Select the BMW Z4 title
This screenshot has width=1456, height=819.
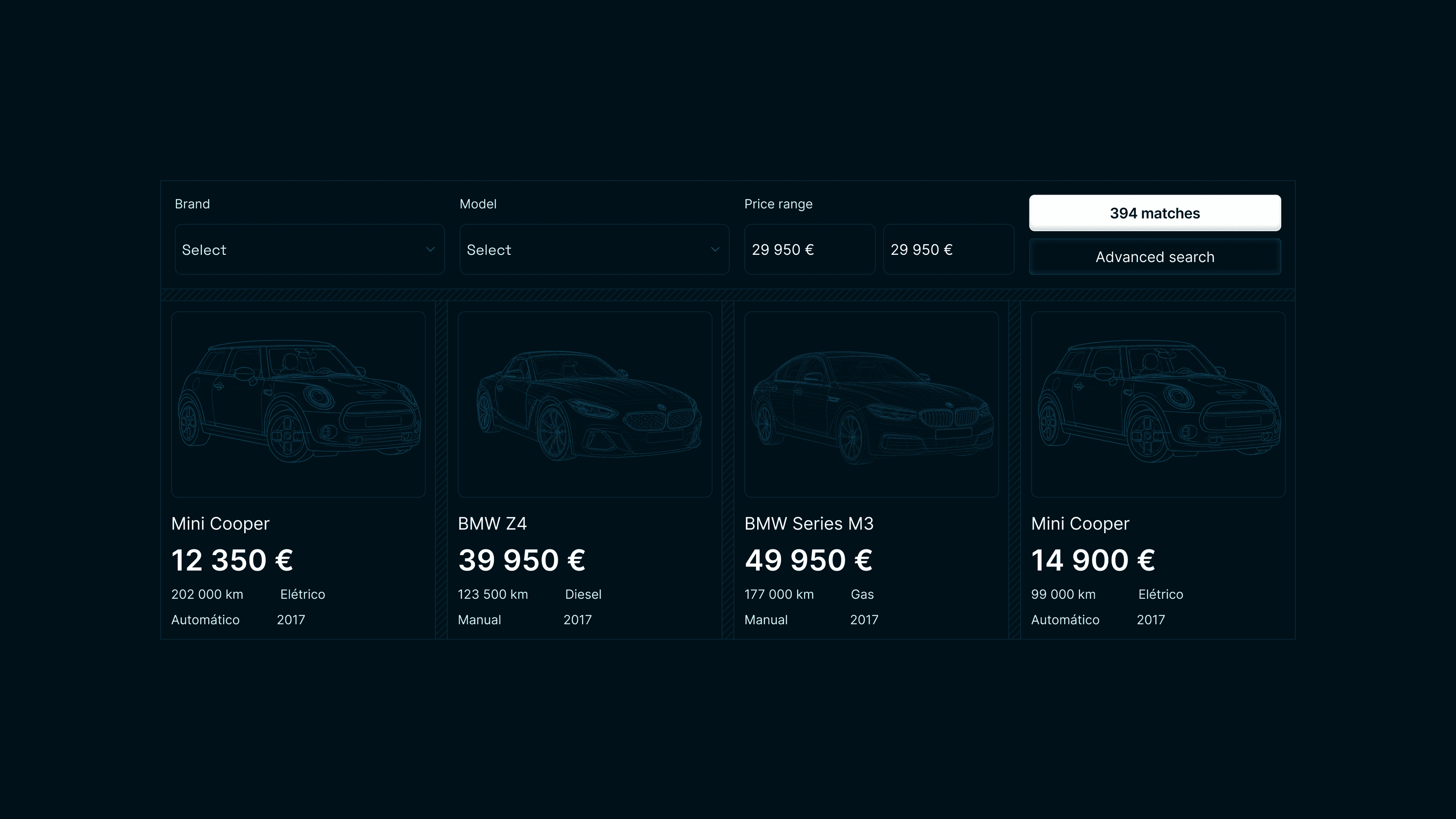492,523
